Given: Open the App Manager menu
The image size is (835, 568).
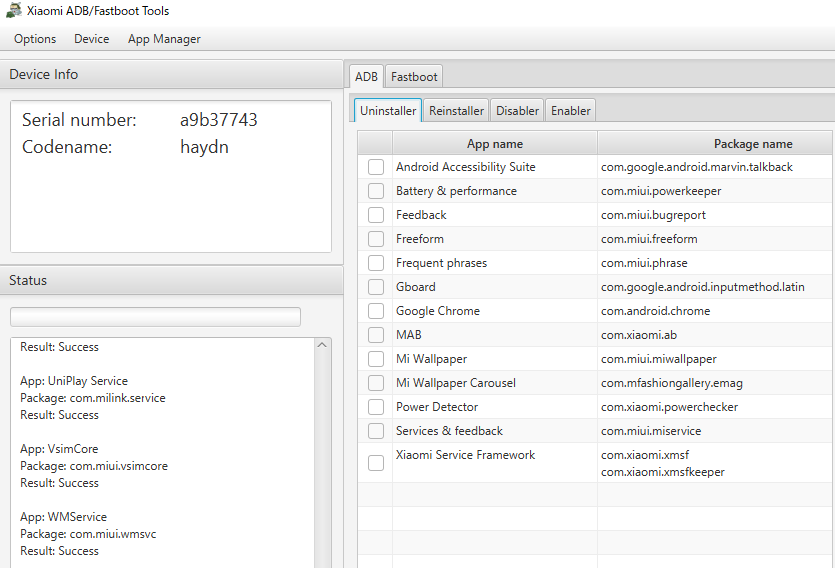Looking at the screenshot, I should [x=164, y=39].
